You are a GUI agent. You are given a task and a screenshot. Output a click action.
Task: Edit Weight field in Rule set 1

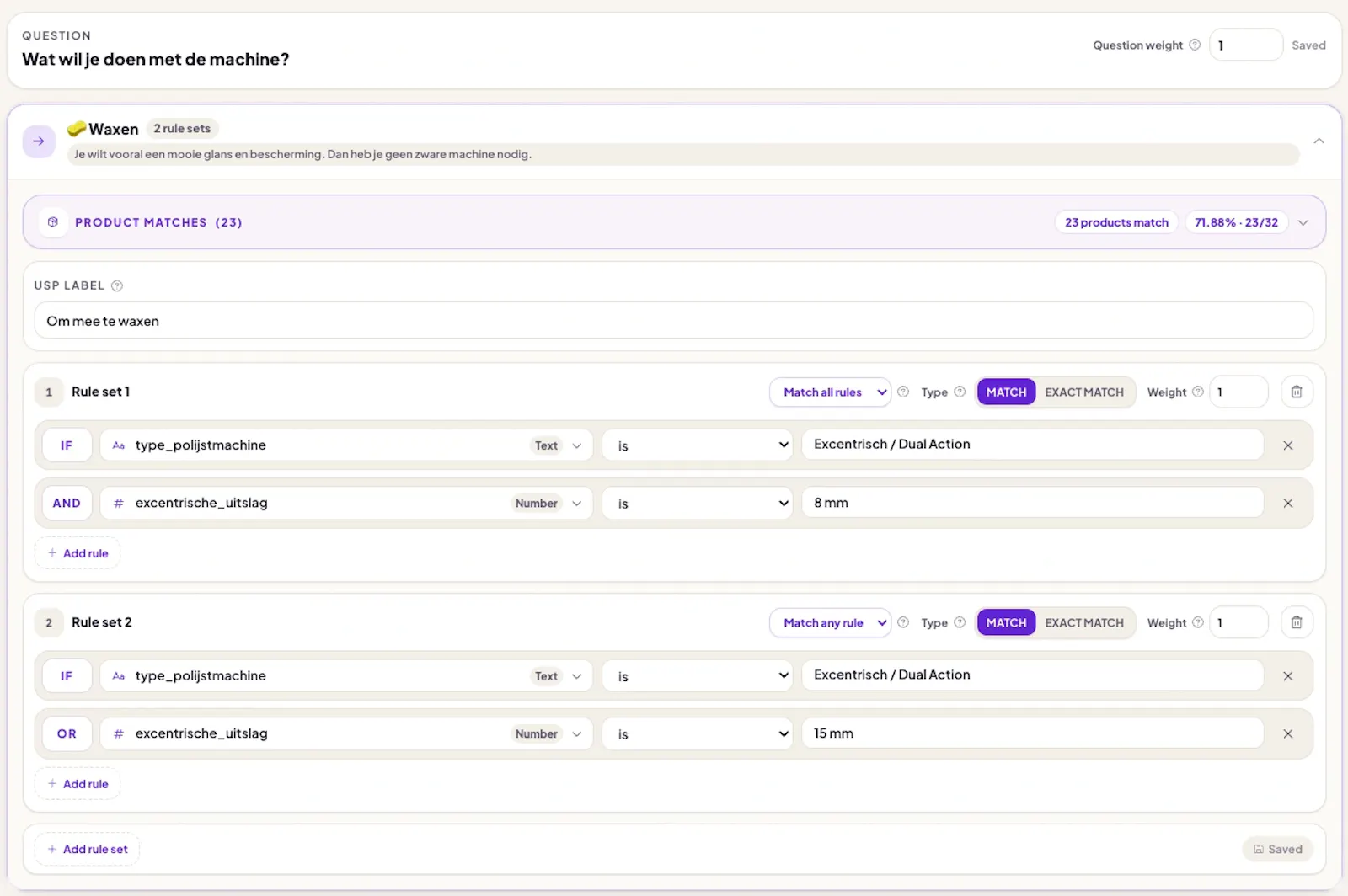coord(1238,392)
